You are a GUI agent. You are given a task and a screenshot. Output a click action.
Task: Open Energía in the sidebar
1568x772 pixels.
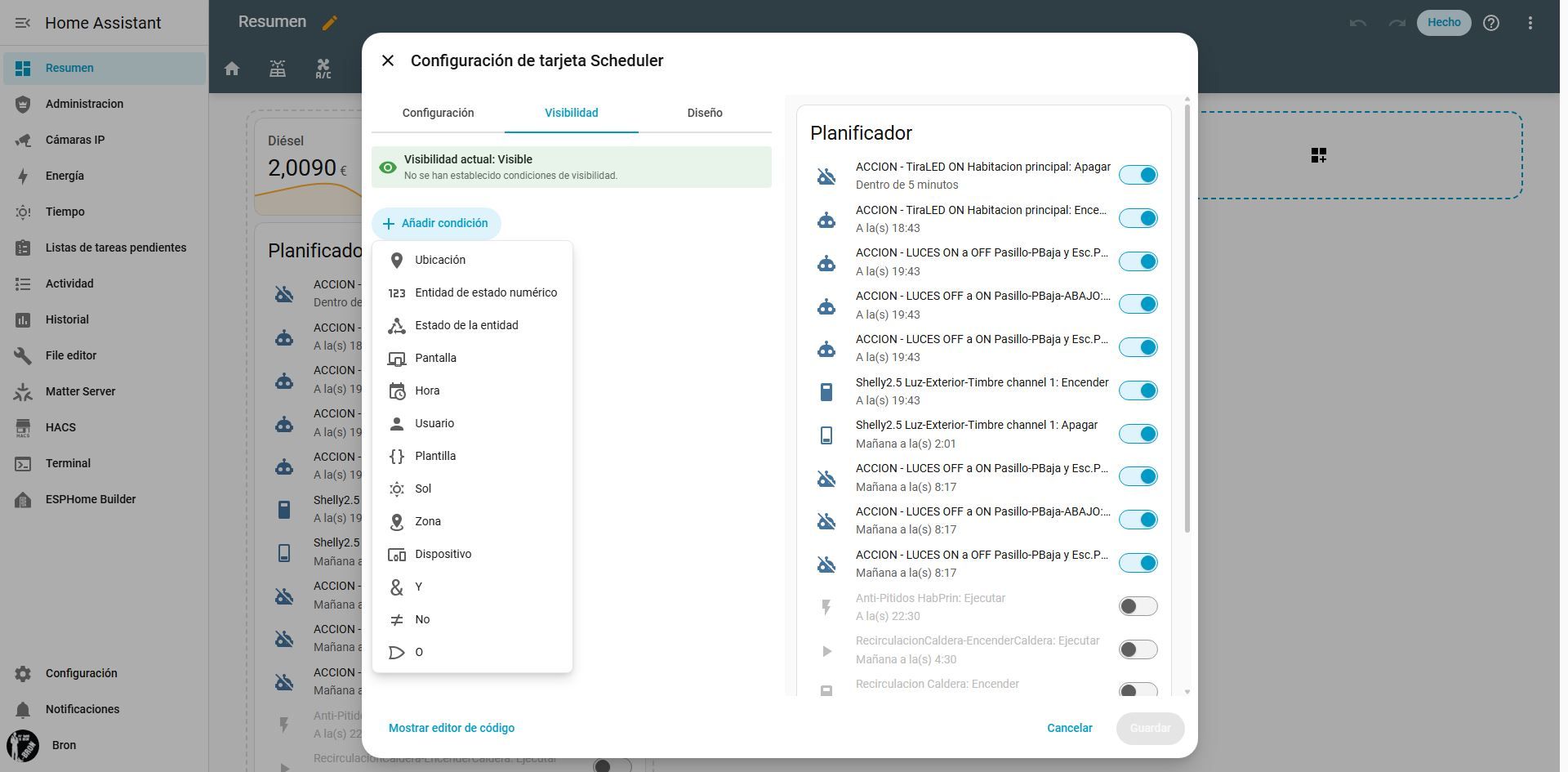[x=105, y=176]
